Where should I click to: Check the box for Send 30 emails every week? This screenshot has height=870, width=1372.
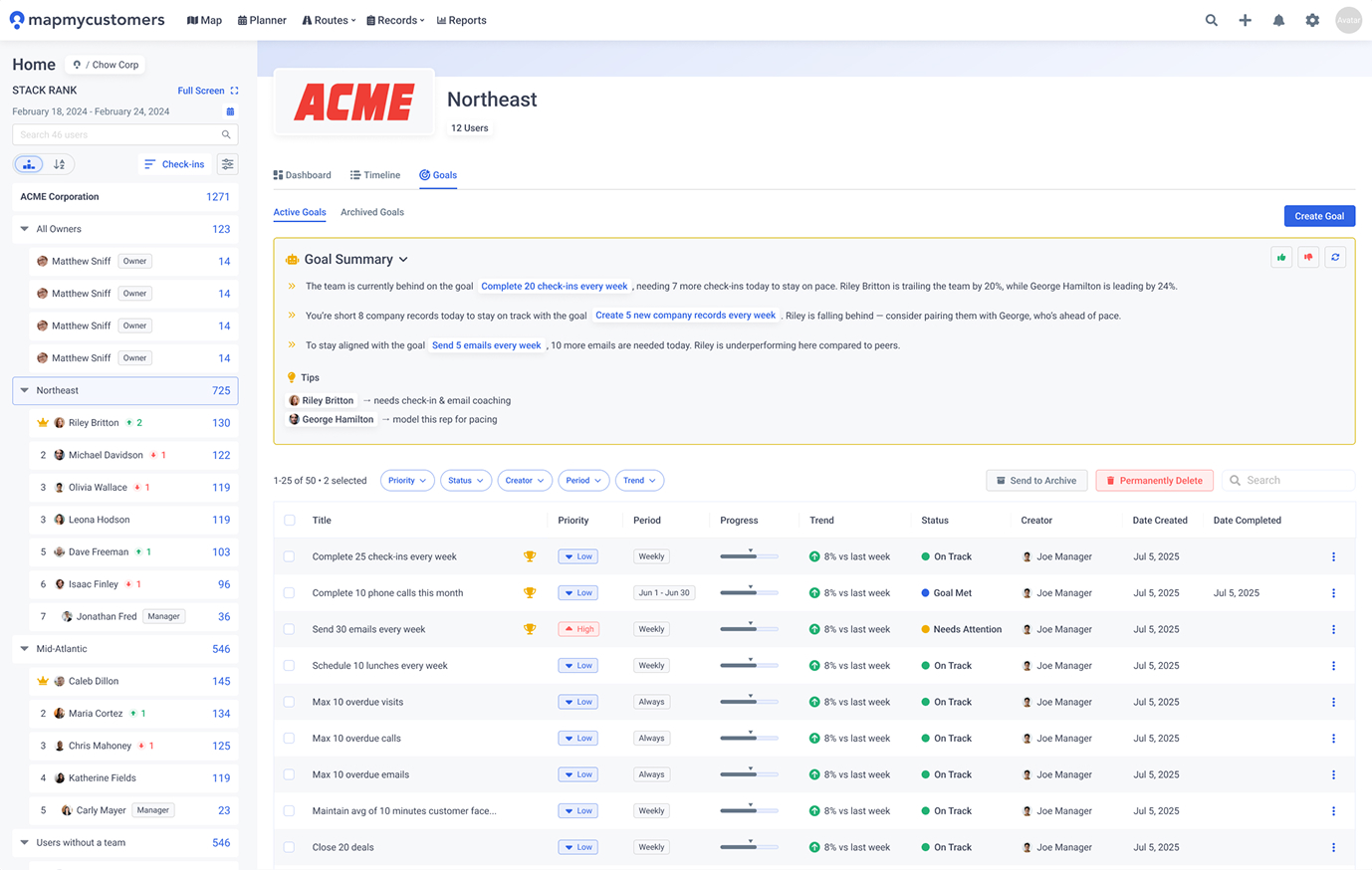click(x=289, y=630)
